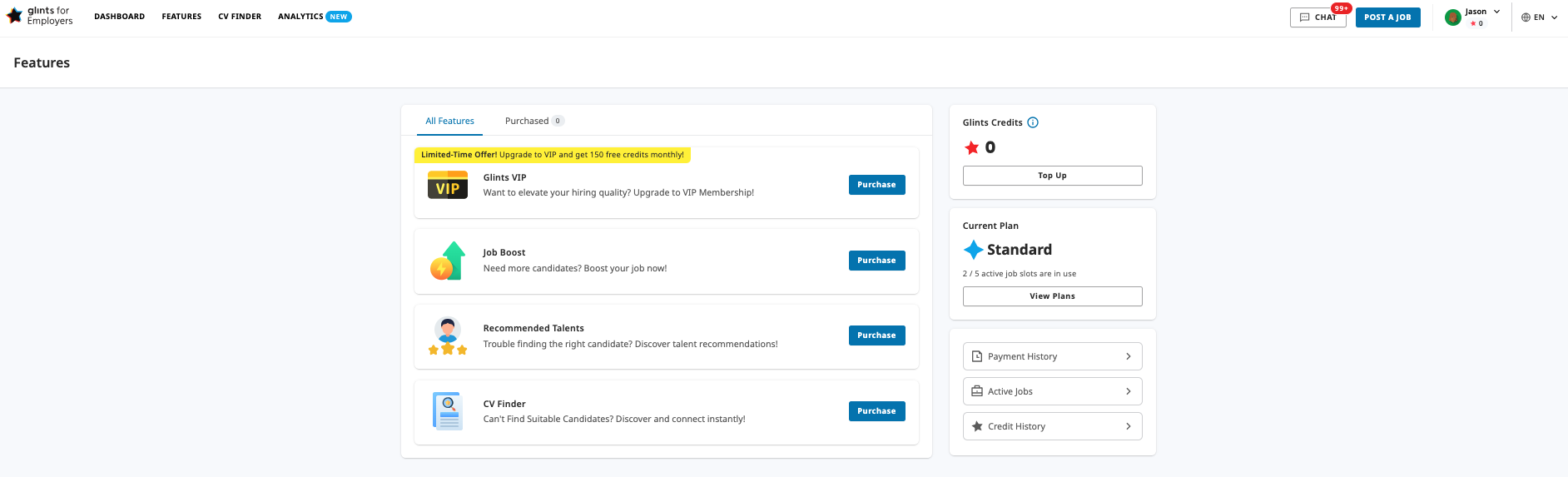Click the Limited-Time Offer yellow banner
Viewport: 1568px width, 477px height.
(x=552, y=155)
